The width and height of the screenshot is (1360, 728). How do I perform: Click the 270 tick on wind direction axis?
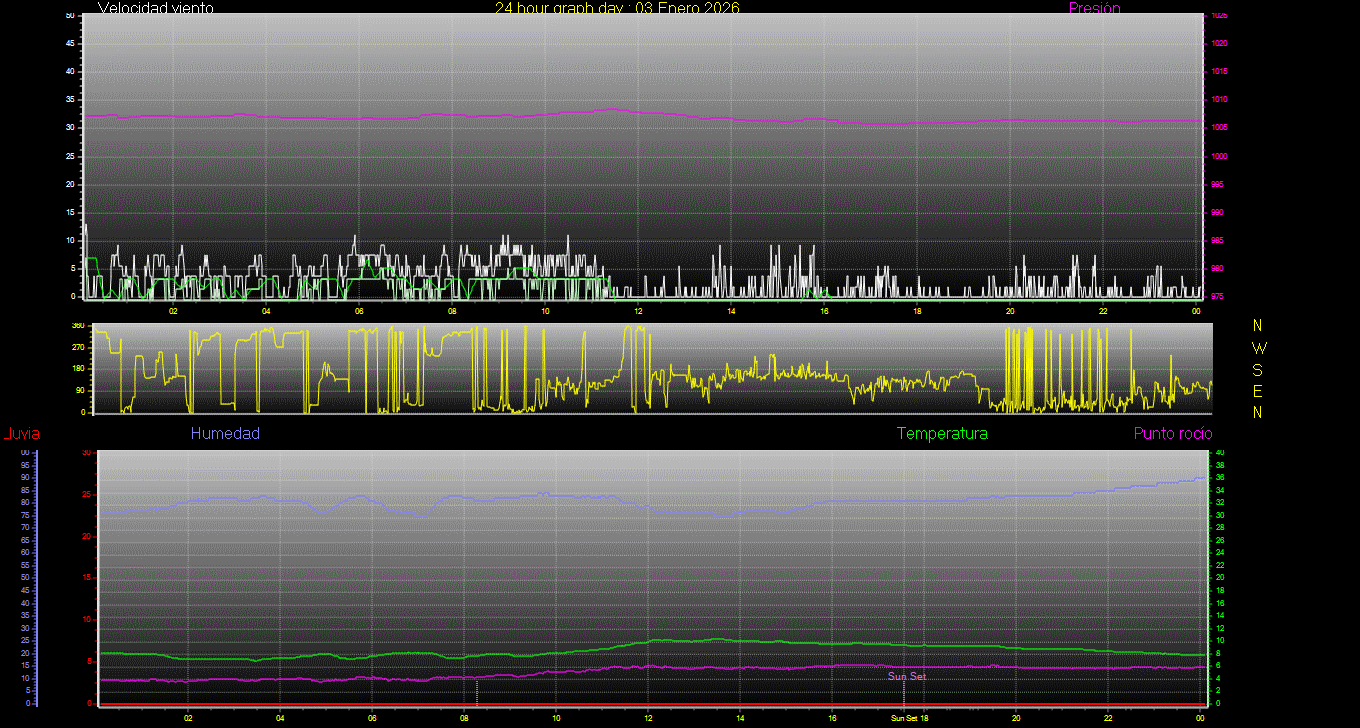coord(77,348)
